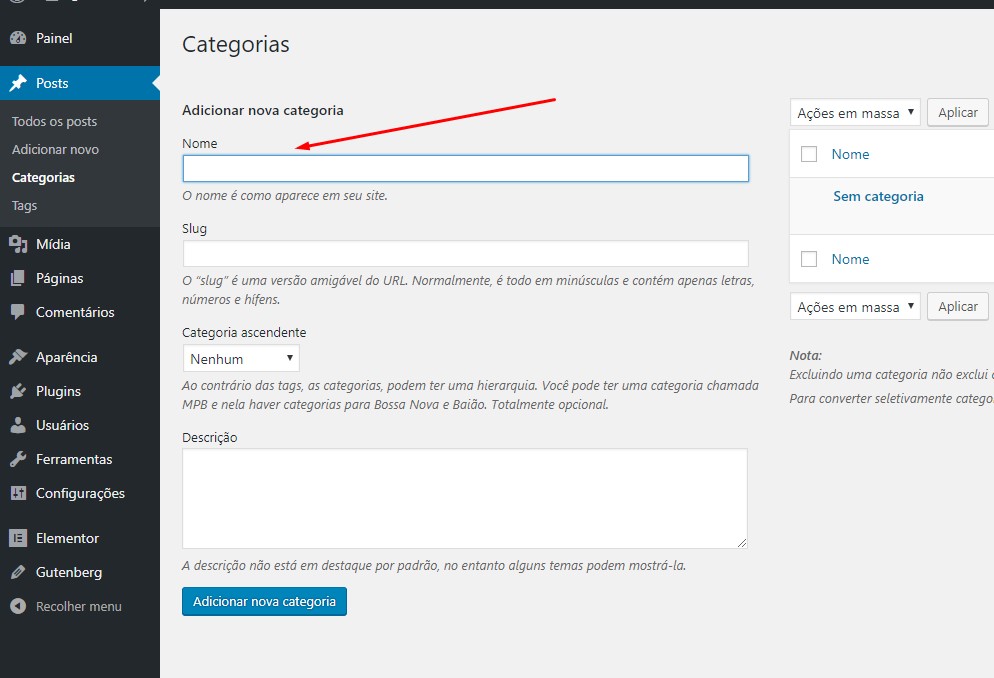The width and height of the screenshot is (994, 678).
Task: Collapse sidebar via Recolher menu text
Action: [79, 606]
